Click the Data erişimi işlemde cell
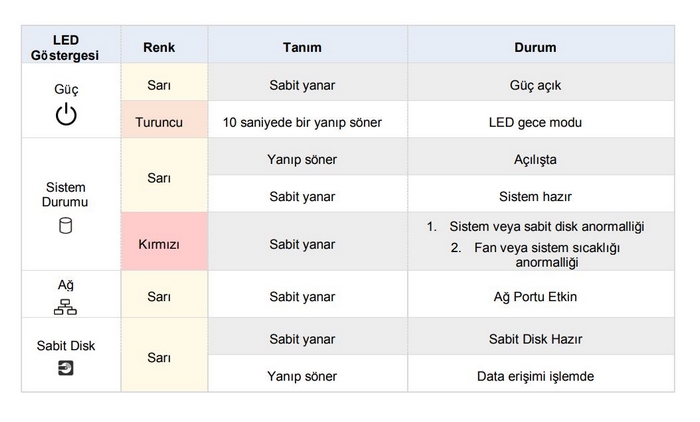700x422 pixels. click(541, 374)
